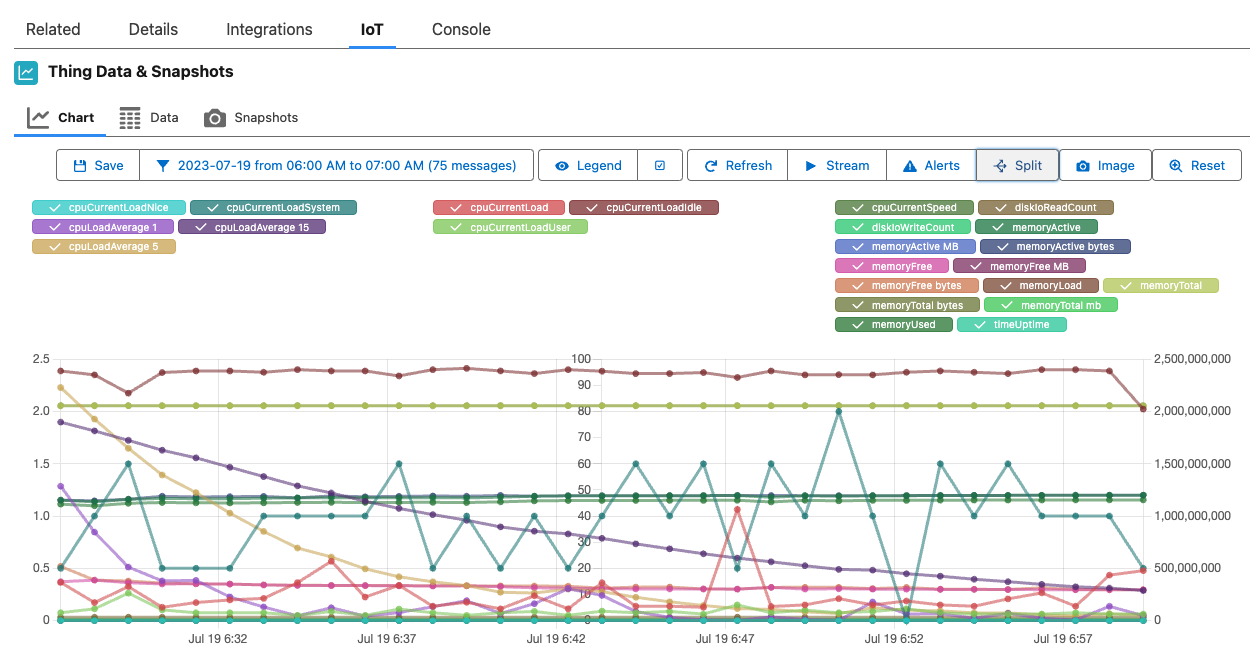
Task: Toggle the memoryTotal legend series
Action: tap(1161, 285)
